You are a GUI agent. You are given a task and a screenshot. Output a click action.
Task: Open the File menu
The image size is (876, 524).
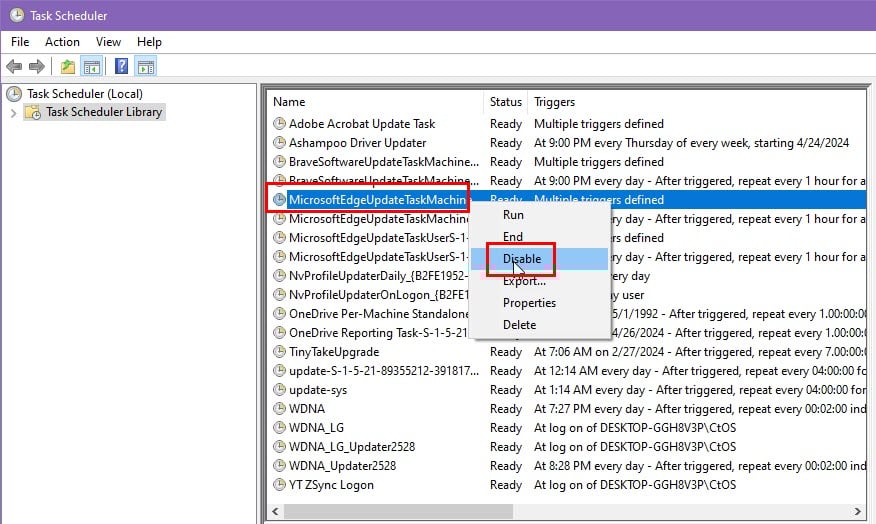[20, 42]
